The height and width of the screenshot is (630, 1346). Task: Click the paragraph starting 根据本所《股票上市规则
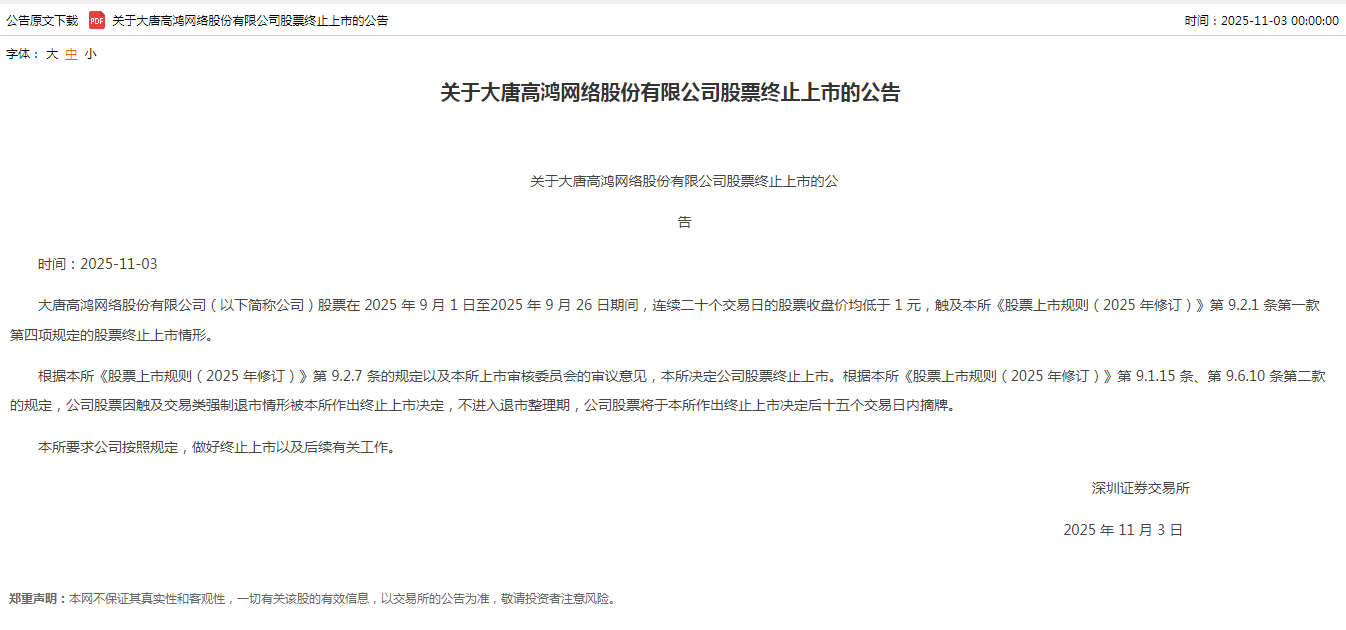click(x=668, y=391)
